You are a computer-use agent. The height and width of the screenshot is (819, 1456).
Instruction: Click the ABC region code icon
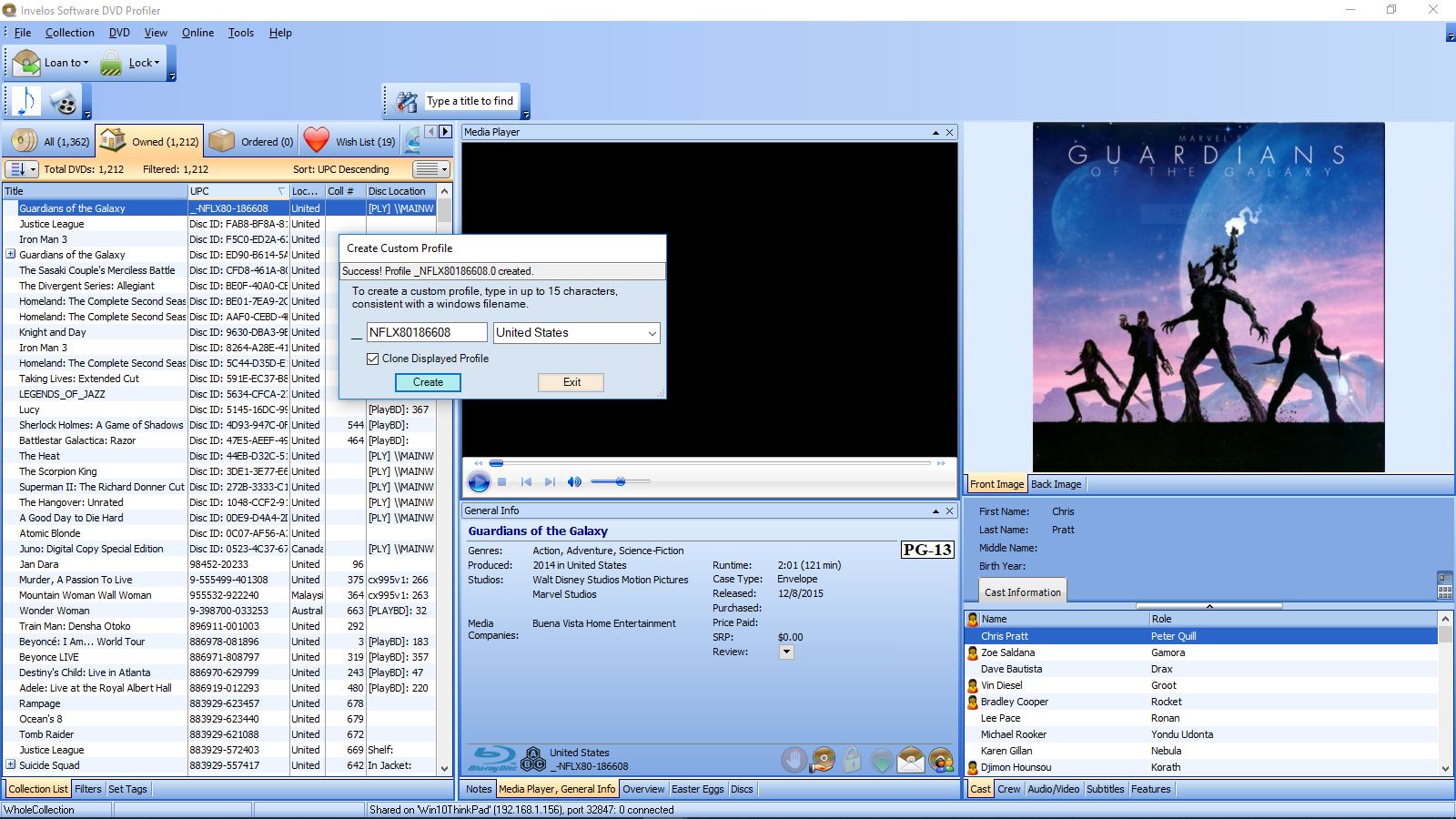coord(532,759)
